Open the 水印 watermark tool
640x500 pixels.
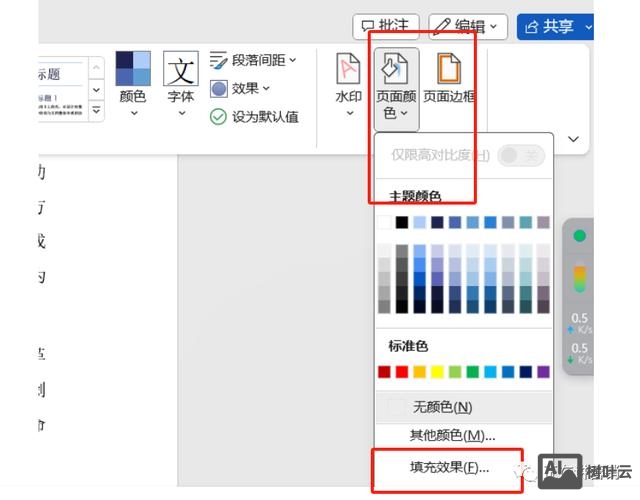348,84
